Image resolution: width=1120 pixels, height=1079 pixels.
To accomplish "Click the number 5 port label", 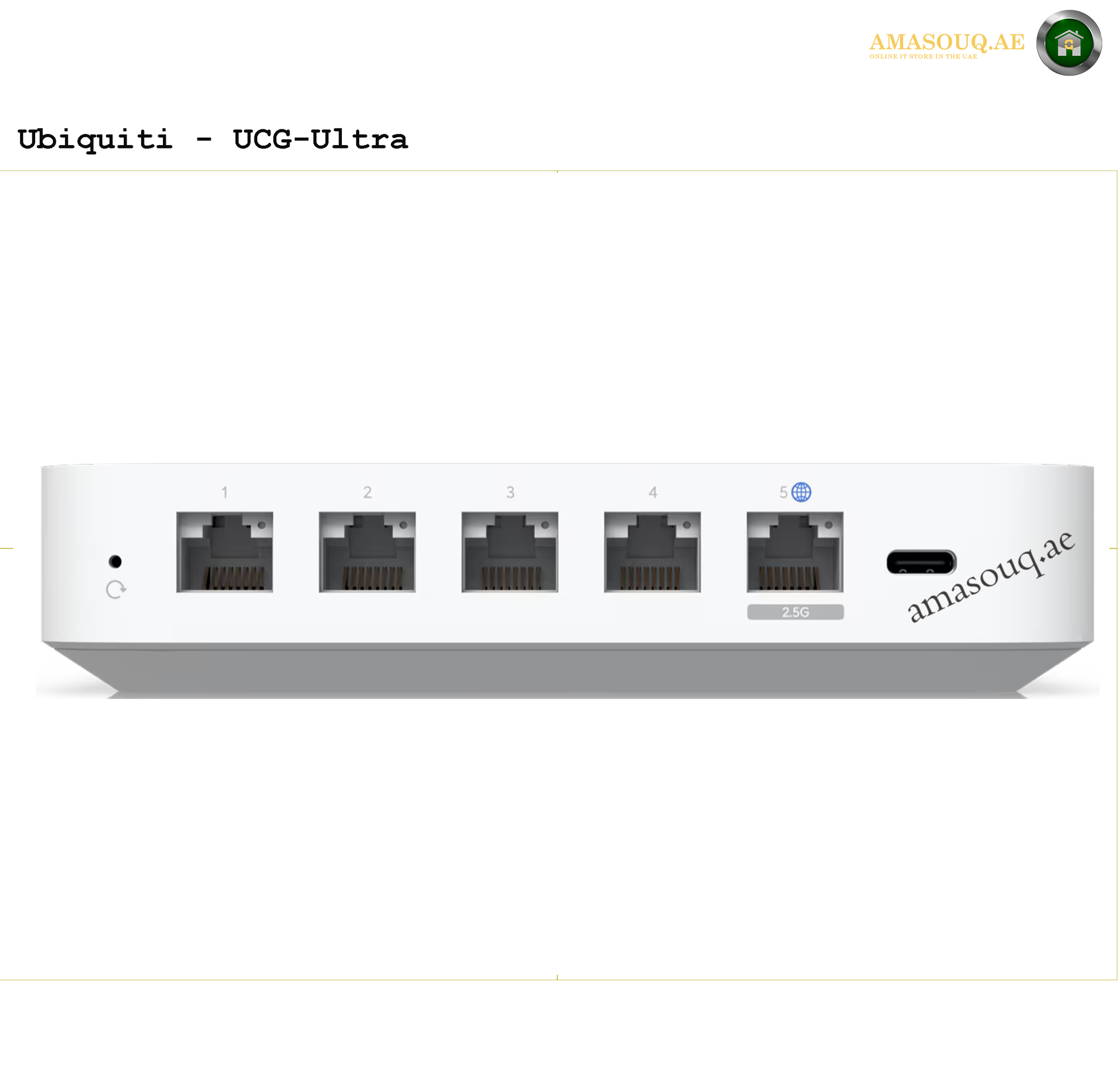I will click(x=783, y=493).
